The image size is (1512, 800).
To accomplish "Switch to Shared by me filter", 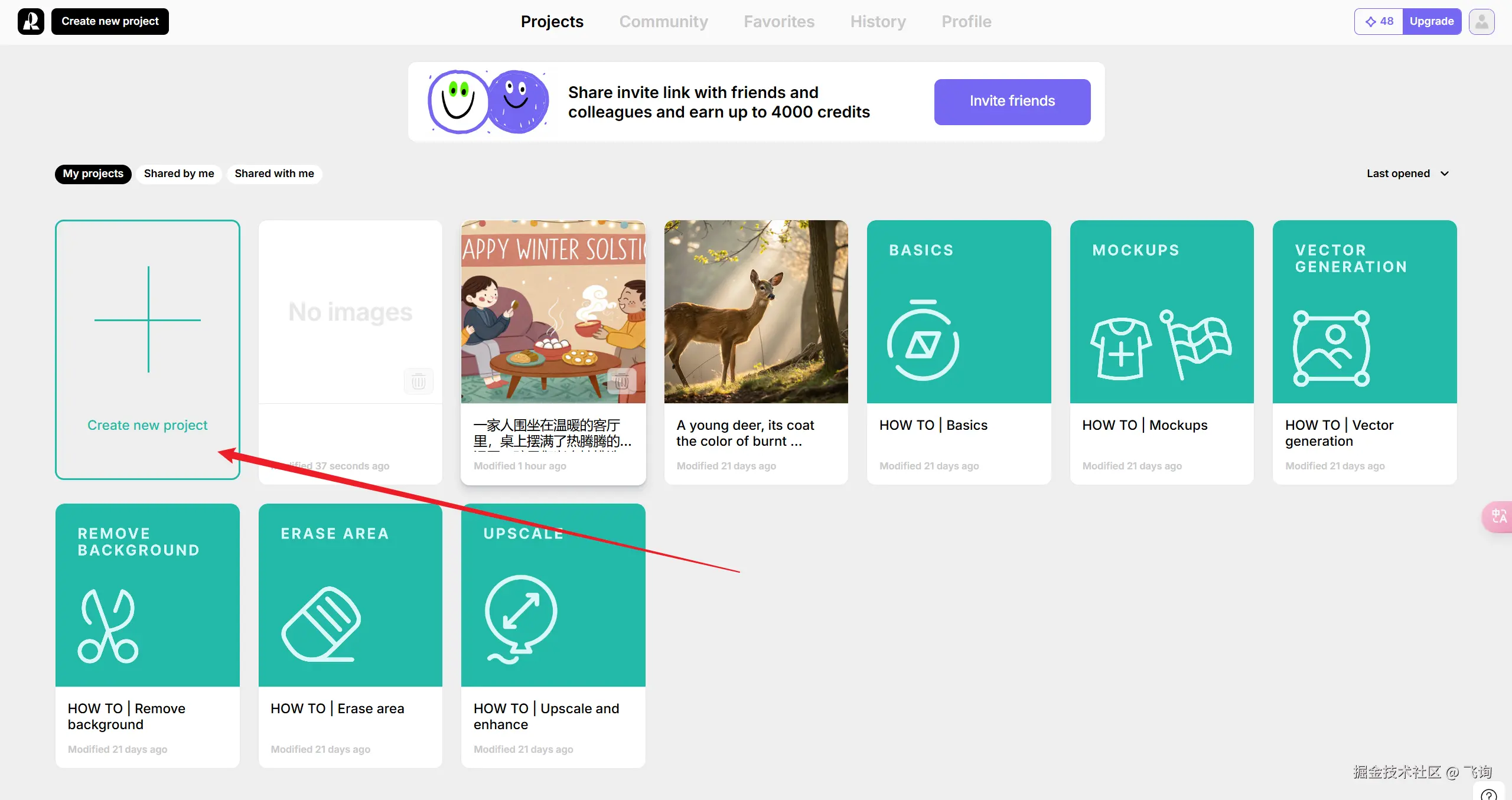I will [179, 174].
